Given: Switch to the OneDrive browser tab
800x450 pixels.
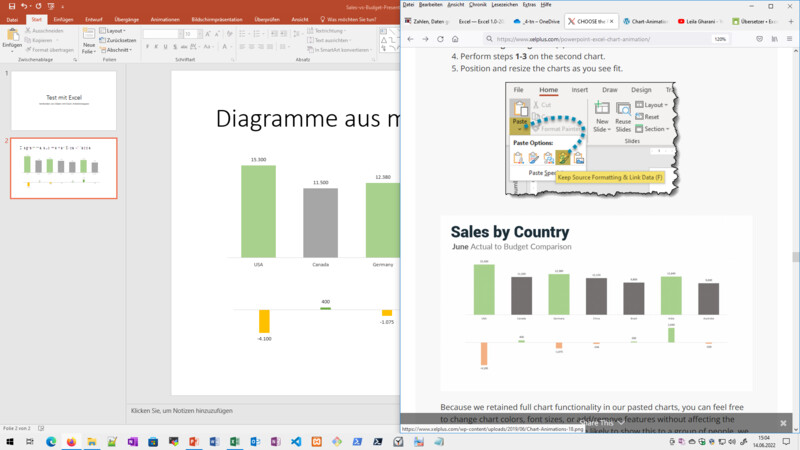Looking at the screenshot, I should [x=536, y=21].
